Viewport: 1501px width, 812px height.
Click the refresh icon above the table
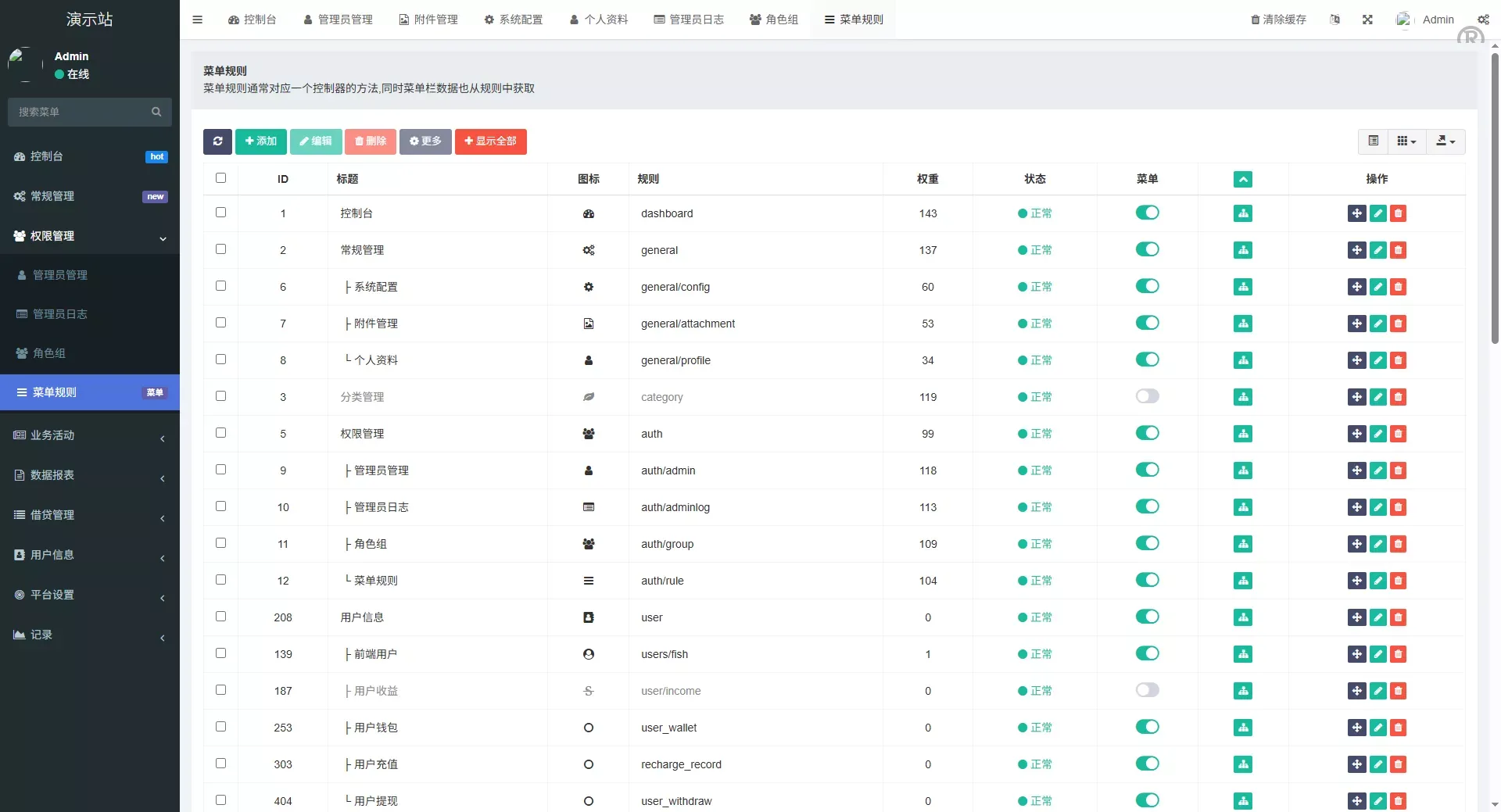(217, 141)
